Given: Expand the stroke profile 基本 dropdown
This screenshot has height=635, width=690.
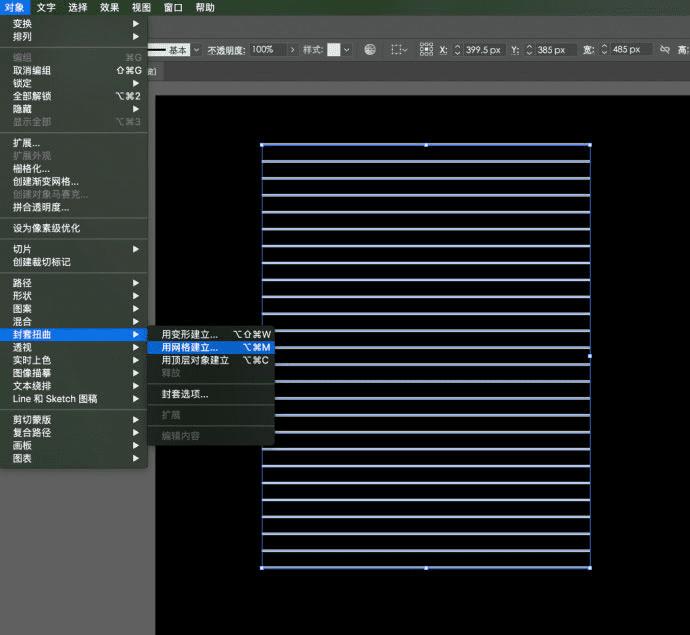Looking at the screenshot, I should click(196, 49).
